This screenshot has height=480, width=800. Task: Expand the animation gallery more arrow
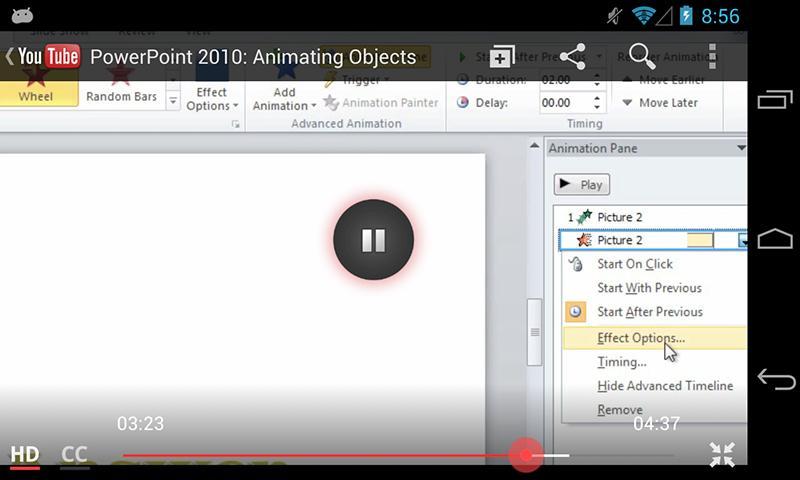click(173, 101)
